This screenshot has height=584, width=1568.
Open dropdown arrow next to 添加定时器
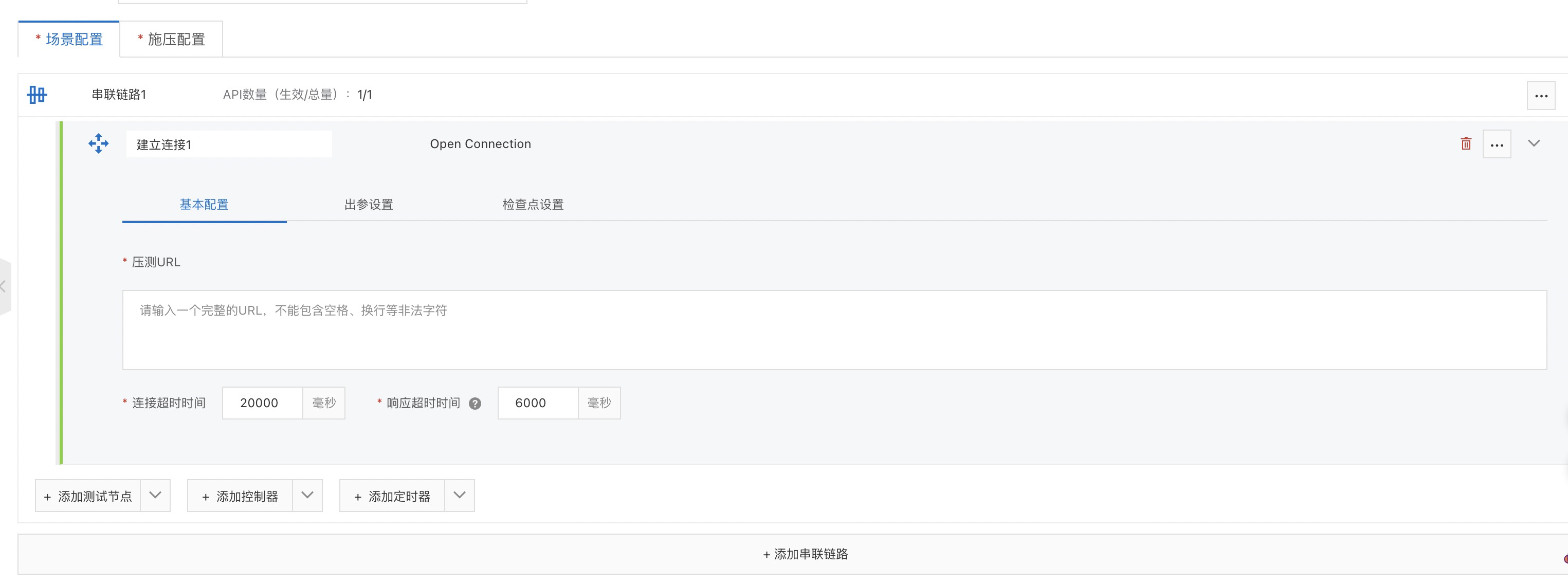(x=460, y=495)
